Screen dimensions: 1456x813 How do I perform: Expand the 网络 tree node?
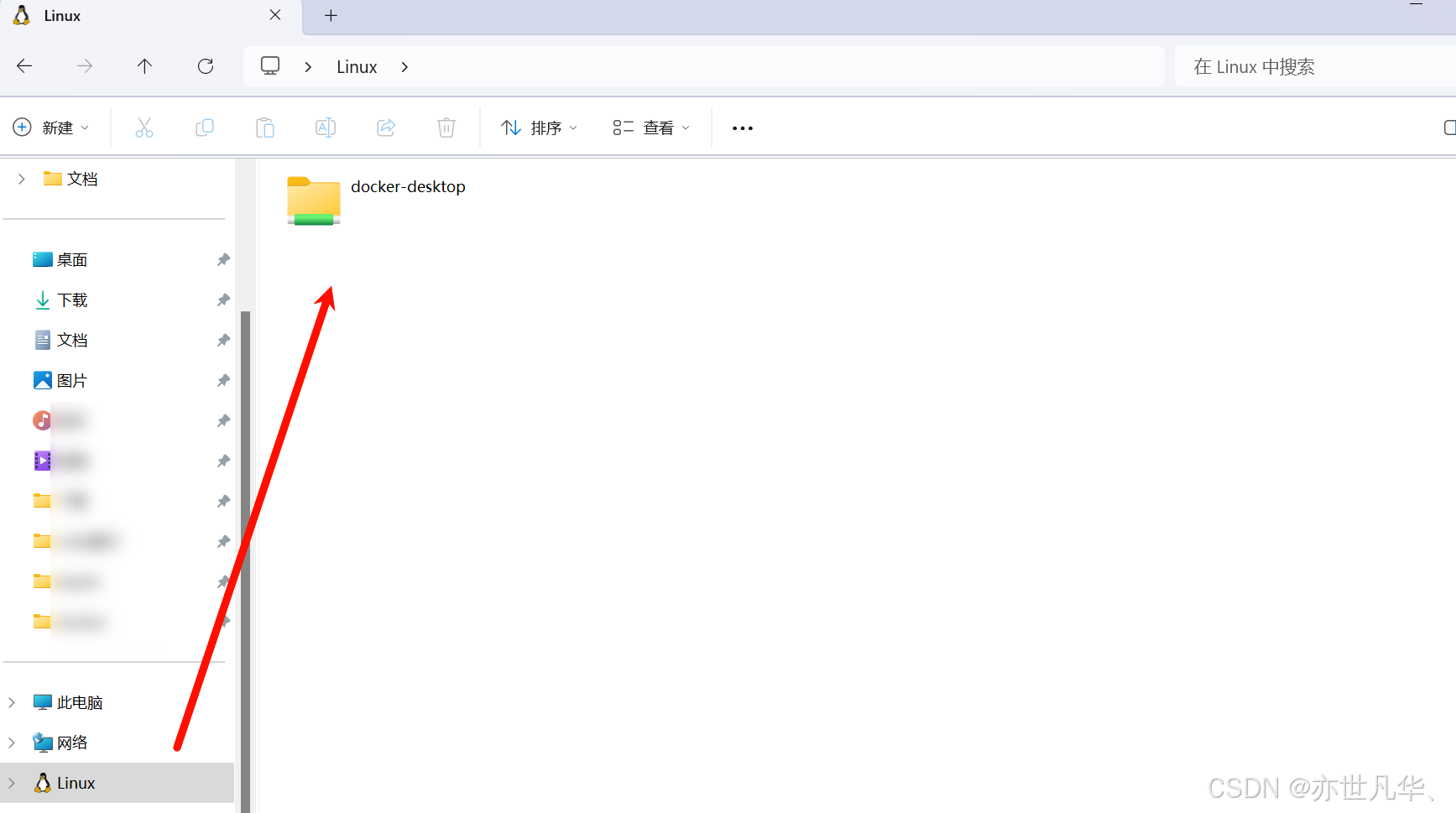(x=12, y=743)
